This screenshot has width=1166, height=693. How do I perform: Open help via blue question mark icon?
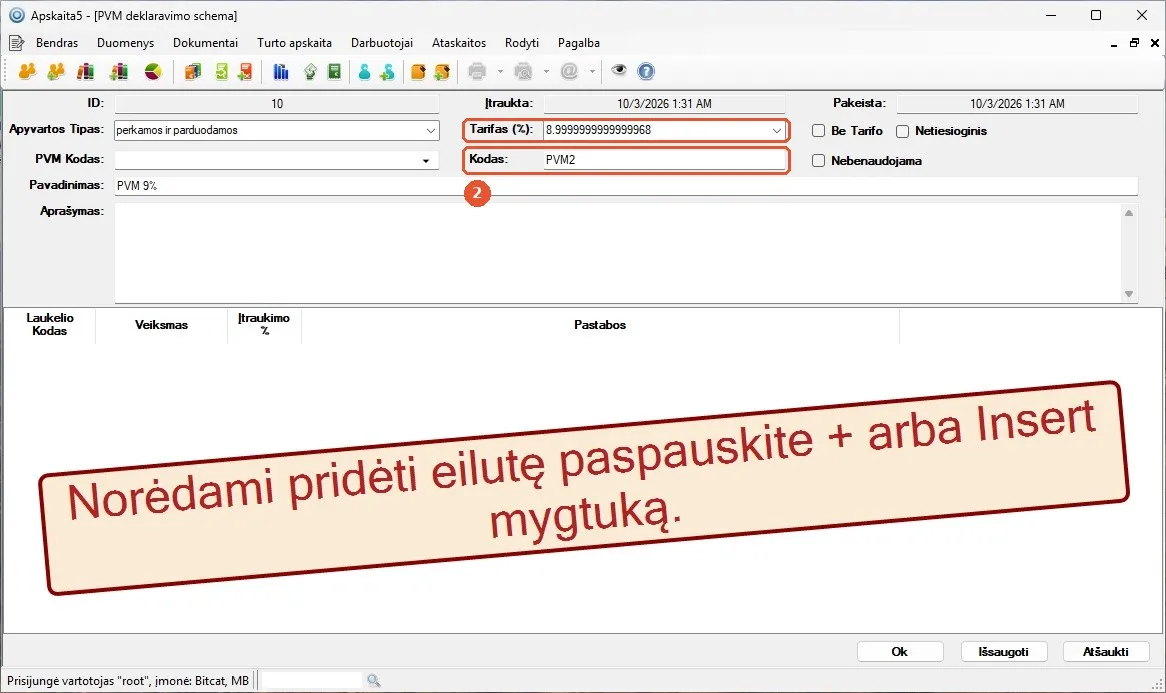(x=646, y=71)
